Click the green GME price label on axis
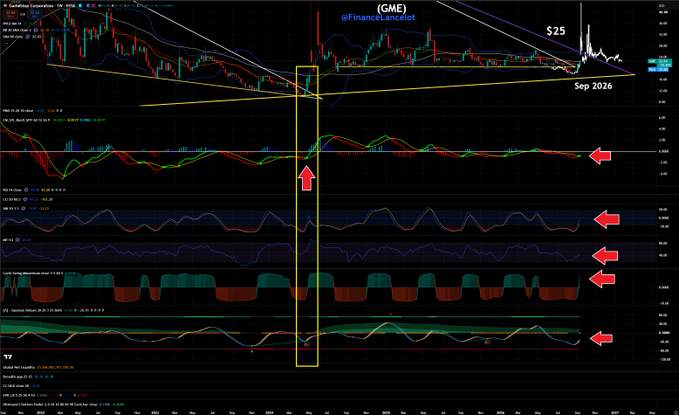The width and height of the screenshot is (679, 415). click(x=659, y=62)
